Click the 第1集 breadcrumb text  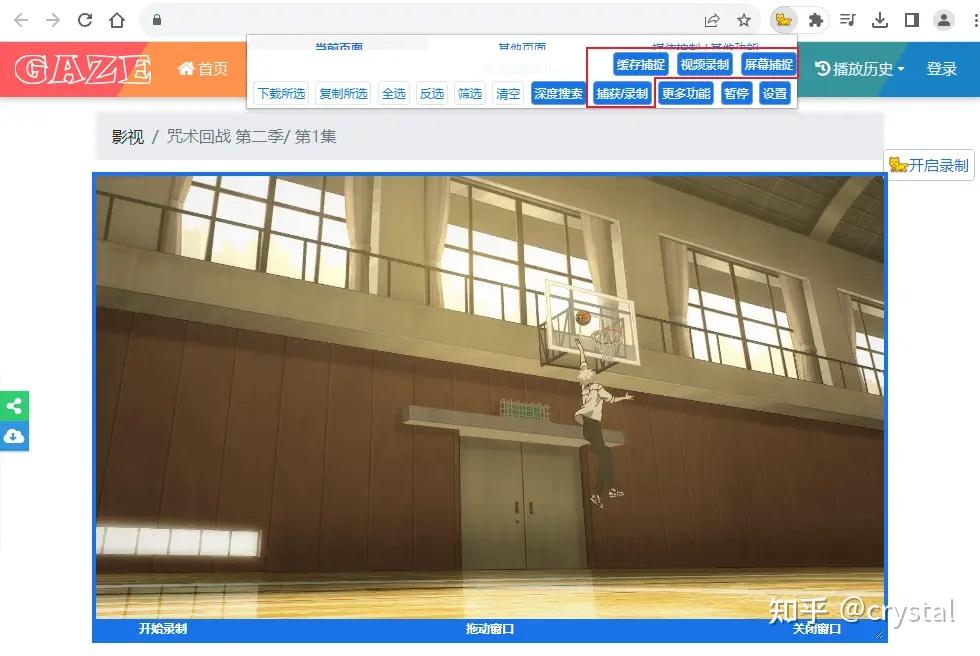(316, 136)
